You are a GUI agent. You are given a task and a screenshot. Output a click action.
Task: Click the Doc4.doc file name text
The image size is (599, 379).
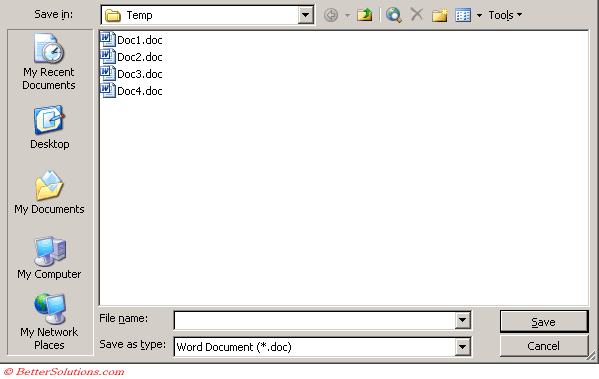(140, 91)
